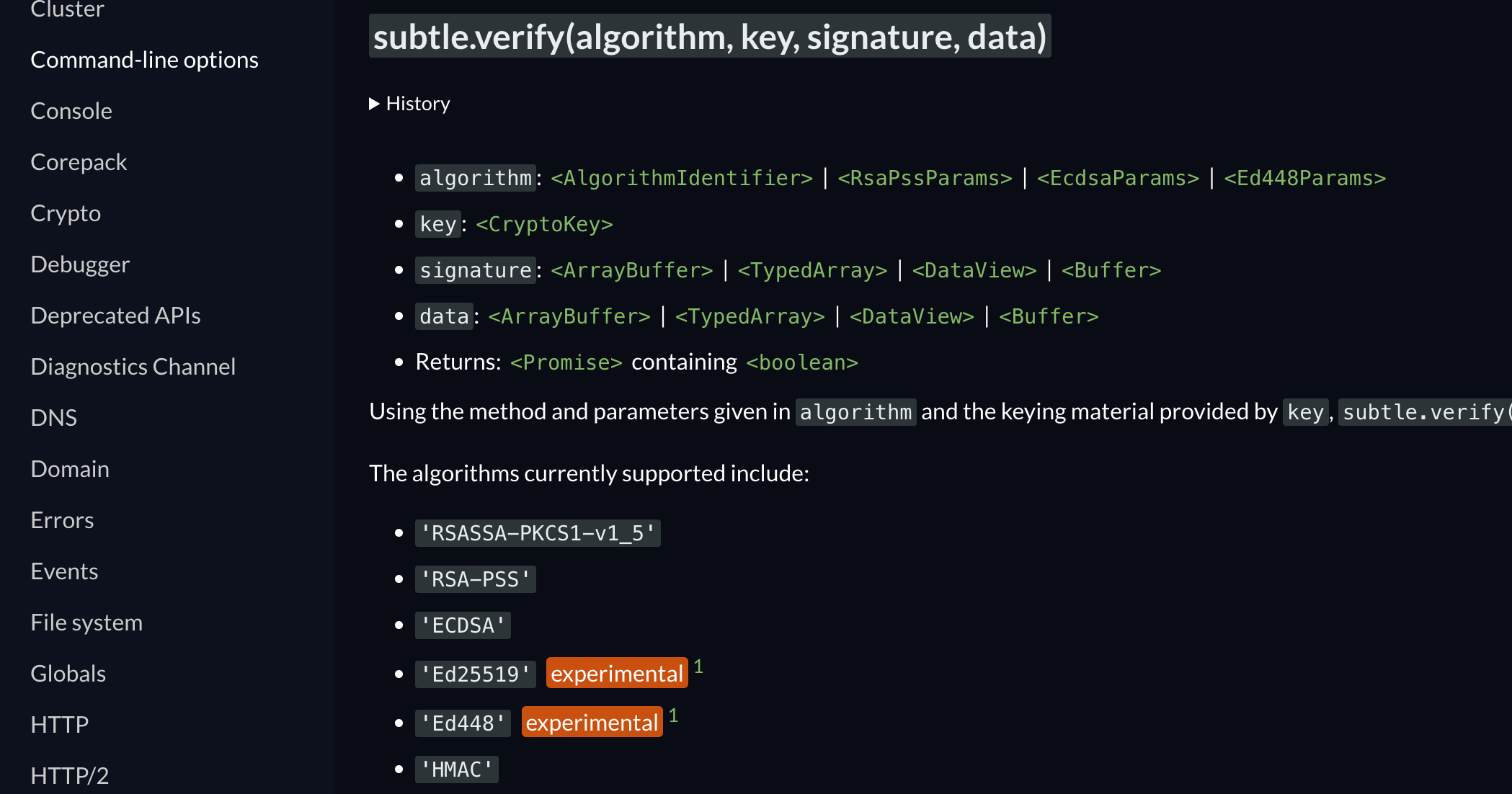Expand the History disclosure triangle

point(374,104)
